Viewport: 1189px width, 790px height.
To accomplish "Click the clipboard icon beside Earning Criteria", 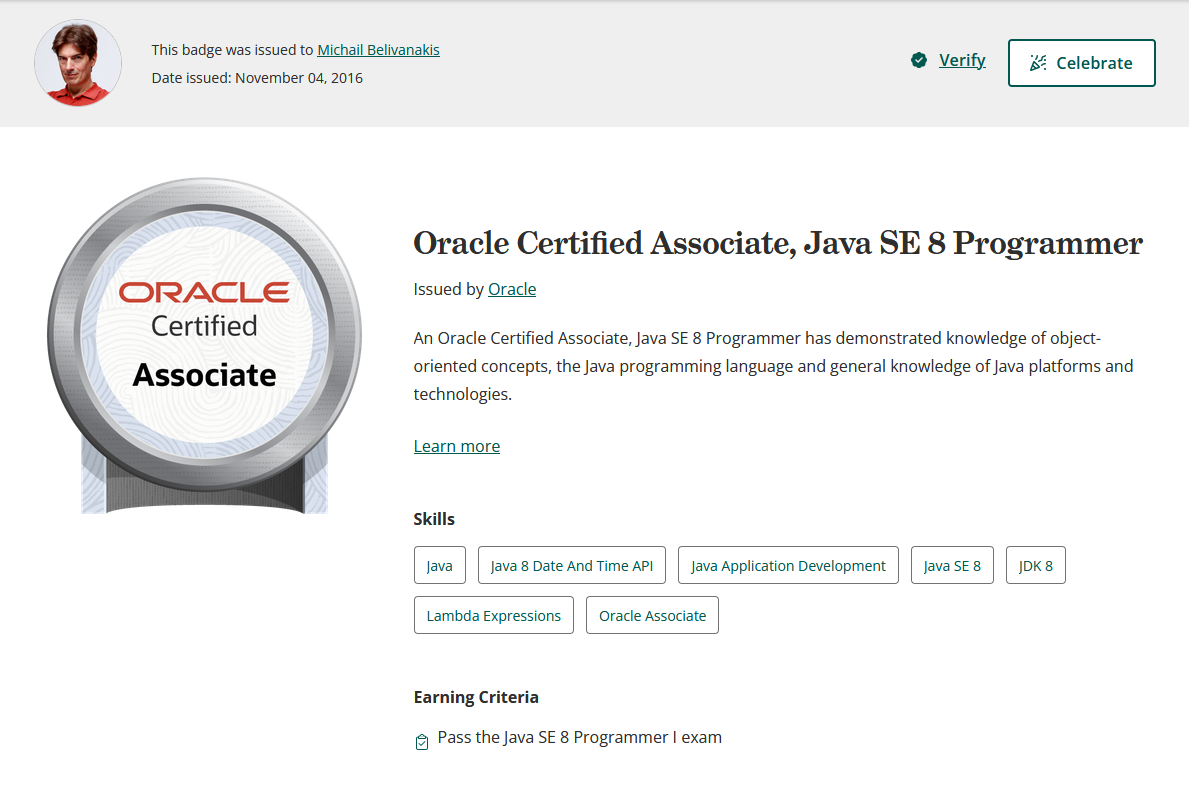I will [421, 741].
